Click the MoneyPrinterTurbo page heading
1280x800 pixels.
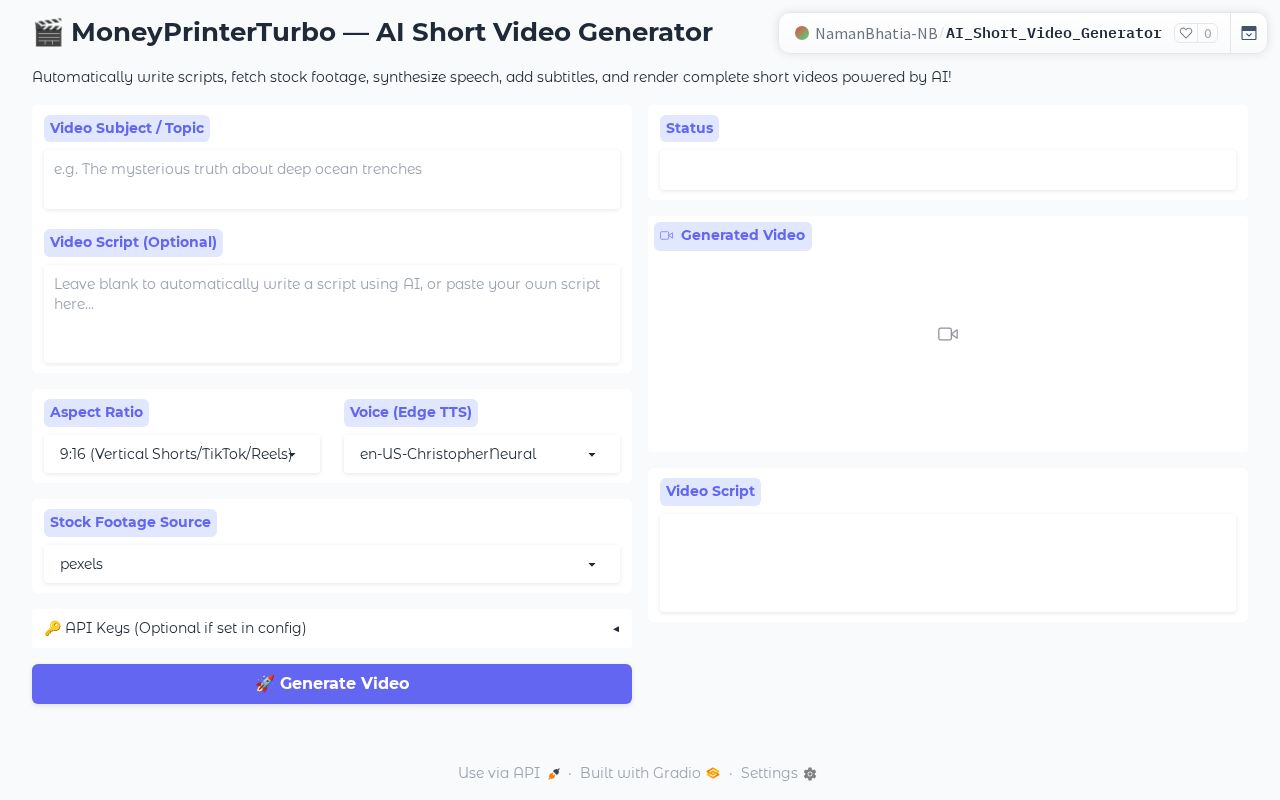click(373, 32)
